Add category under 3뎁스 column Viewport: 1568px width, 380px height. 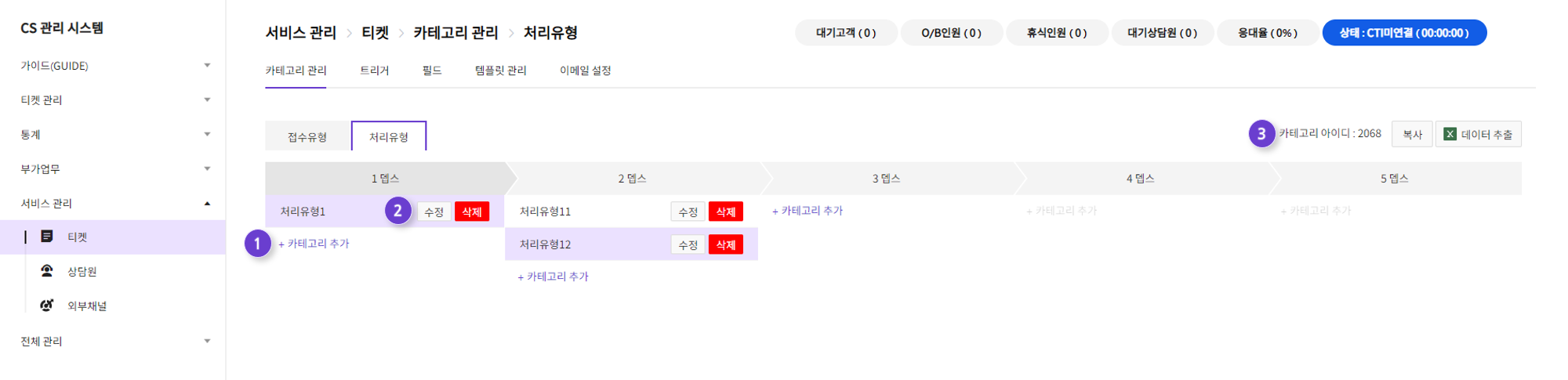coord(808,211)
